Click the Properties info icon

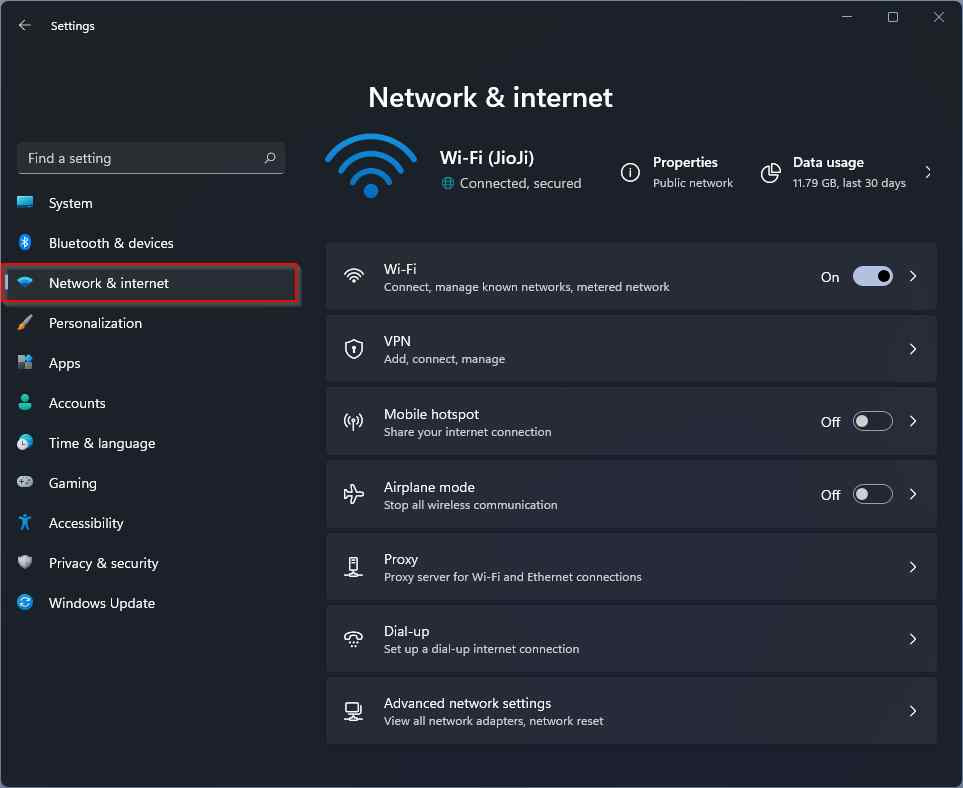[630, 172]
